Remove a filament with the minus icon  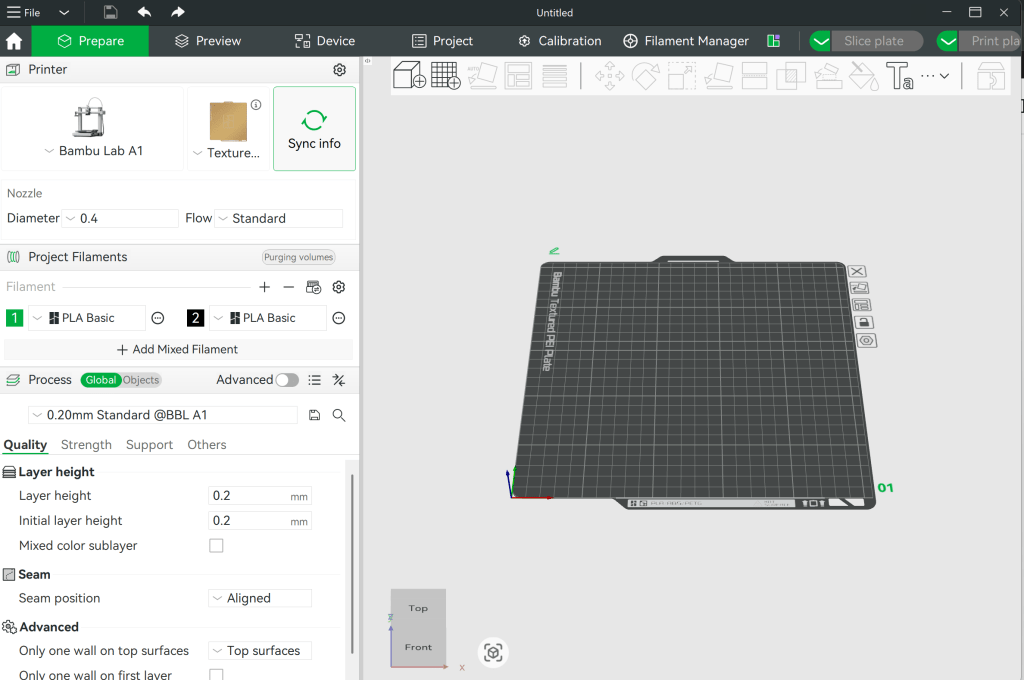coord(289,287)
